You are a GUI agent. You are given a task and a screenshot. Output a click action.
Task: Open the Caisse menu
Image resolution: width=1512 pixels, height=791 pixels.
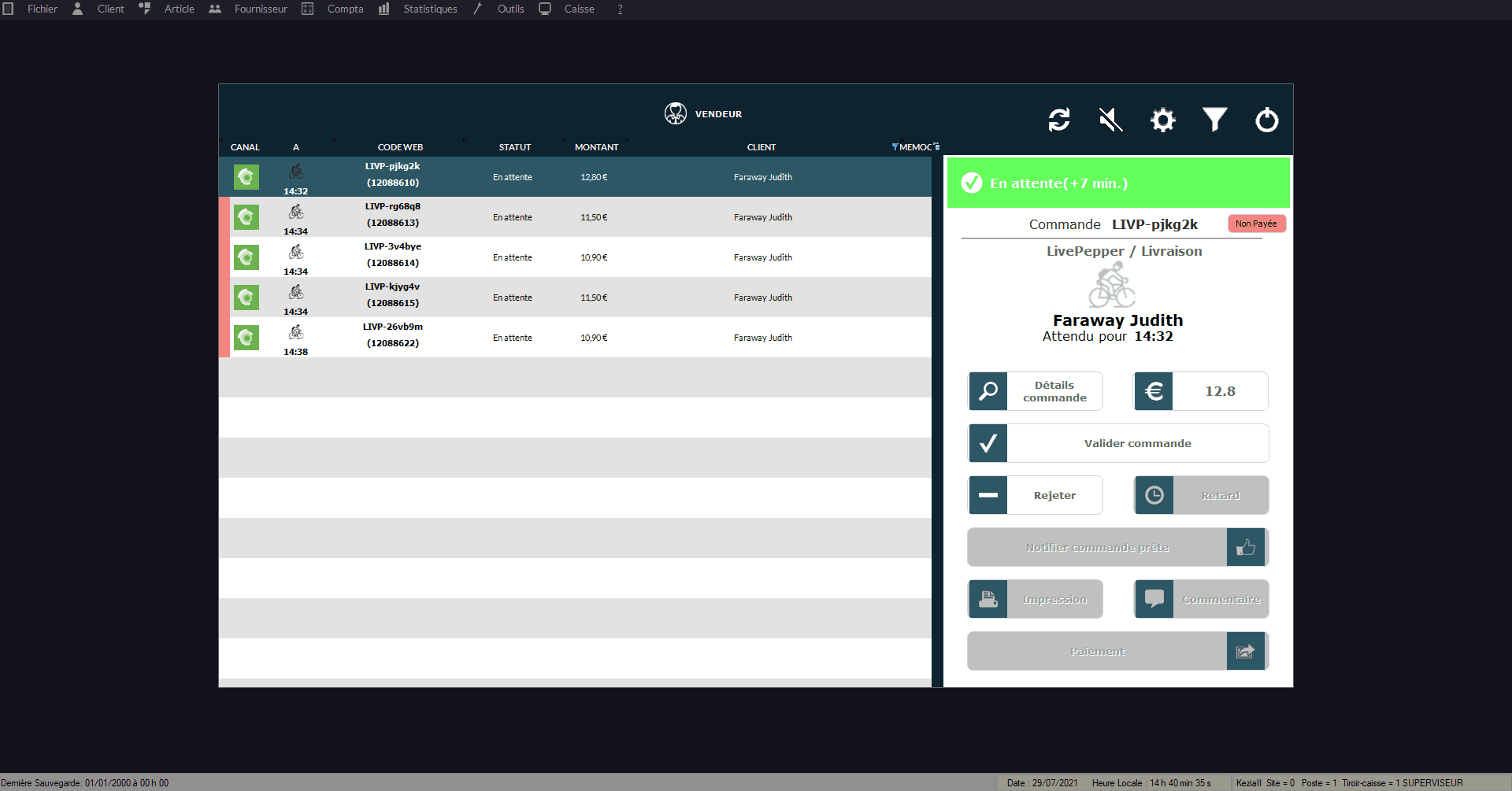point(579,9)
